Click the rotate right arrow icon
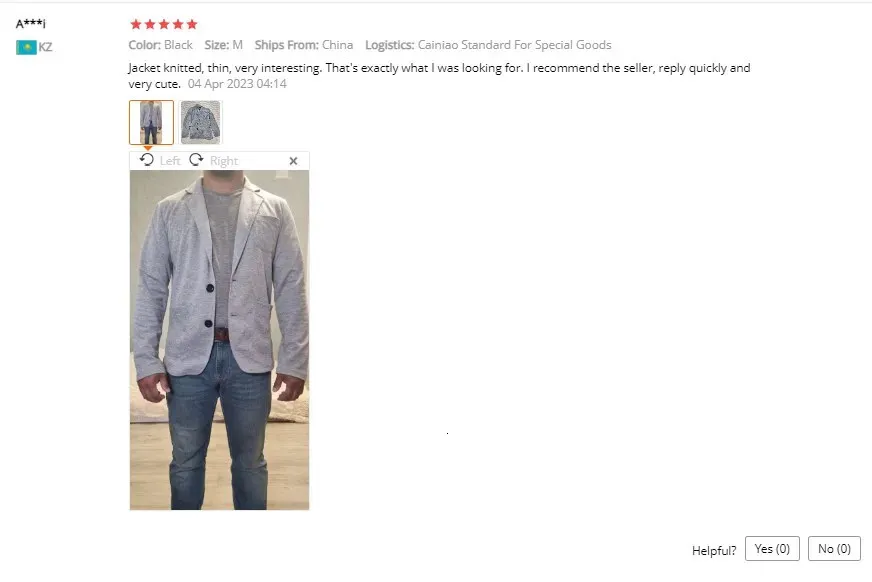The width and height of the screenshot is (872, 582). coord(196,160)
